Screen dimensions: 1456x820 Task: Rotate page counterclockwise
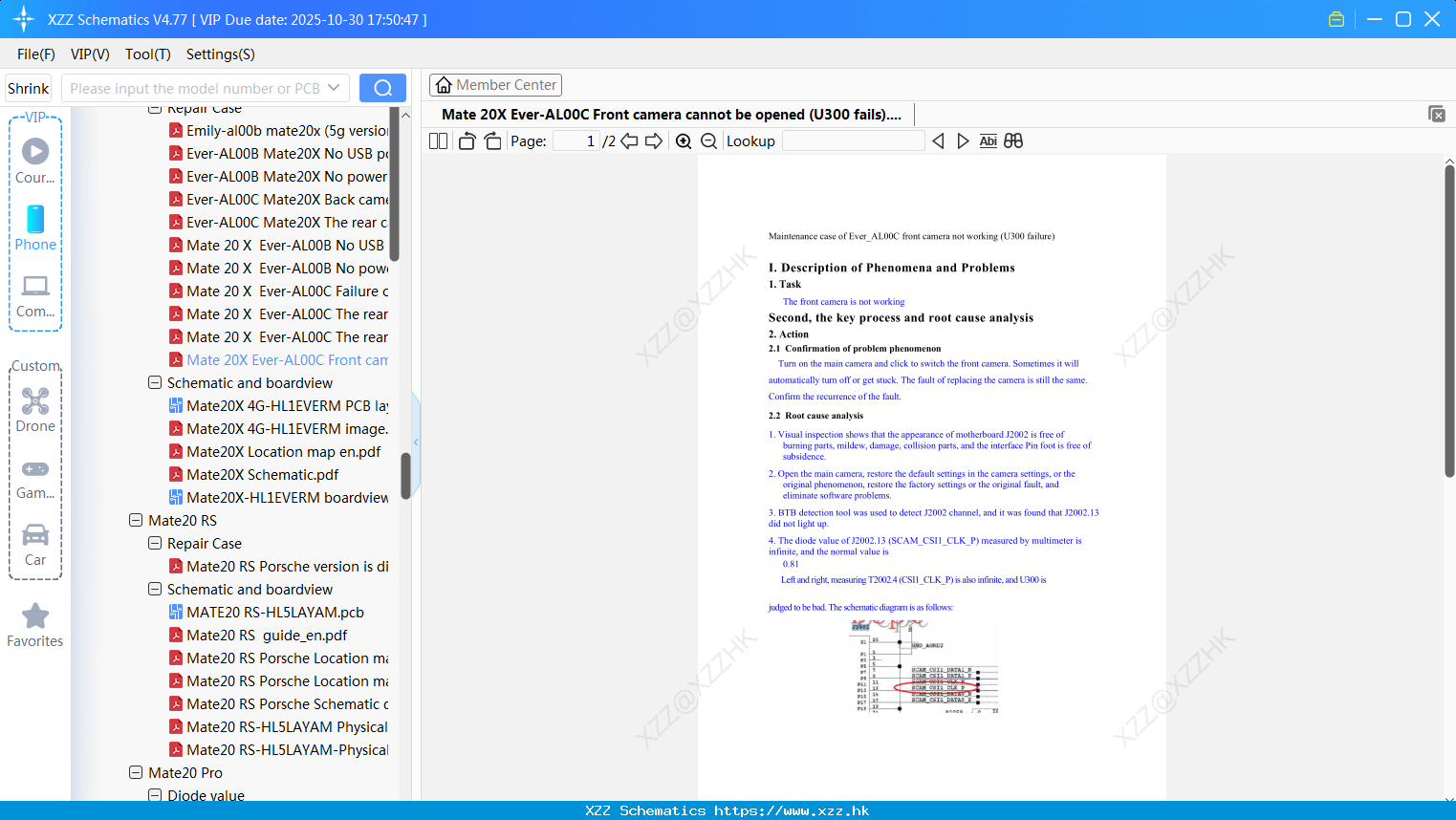[x=467, y=141]
